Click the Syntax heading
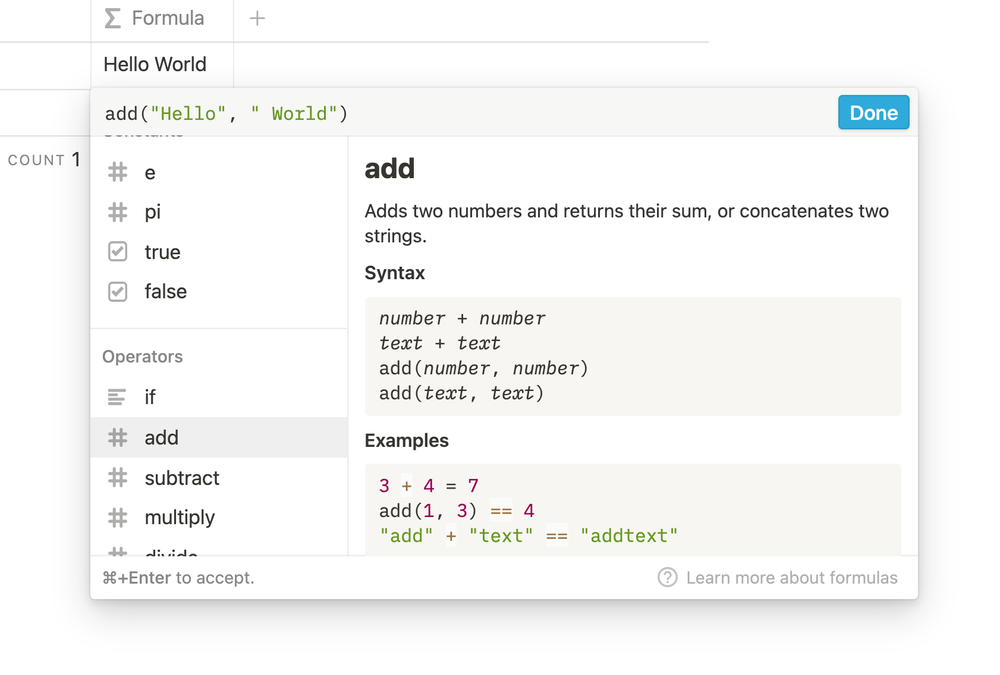The width and height of the screenshot is (1000, 675). pos(395,273)
